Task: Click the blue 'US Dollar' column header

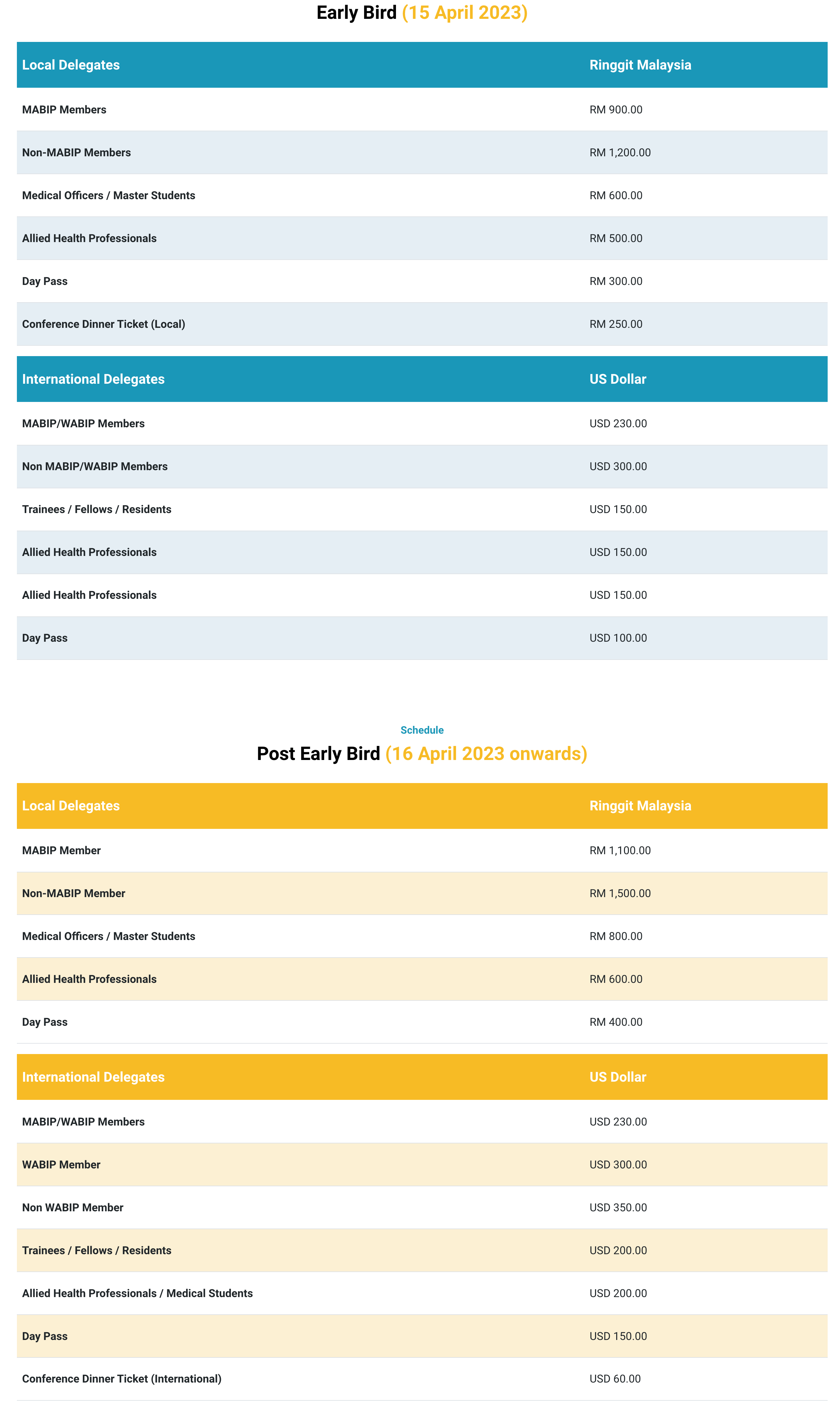Action: [617, 379]
